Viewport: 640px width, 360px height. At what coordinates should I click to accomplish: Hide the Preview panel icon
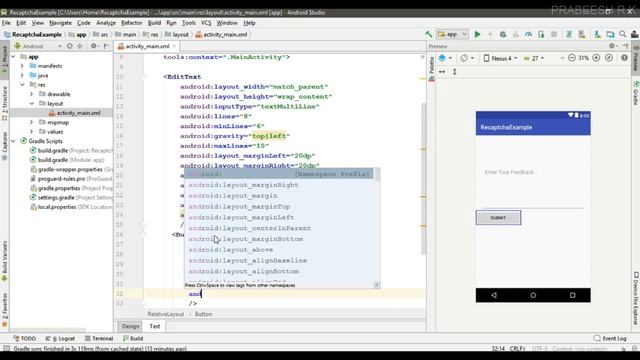coord(626,46)
